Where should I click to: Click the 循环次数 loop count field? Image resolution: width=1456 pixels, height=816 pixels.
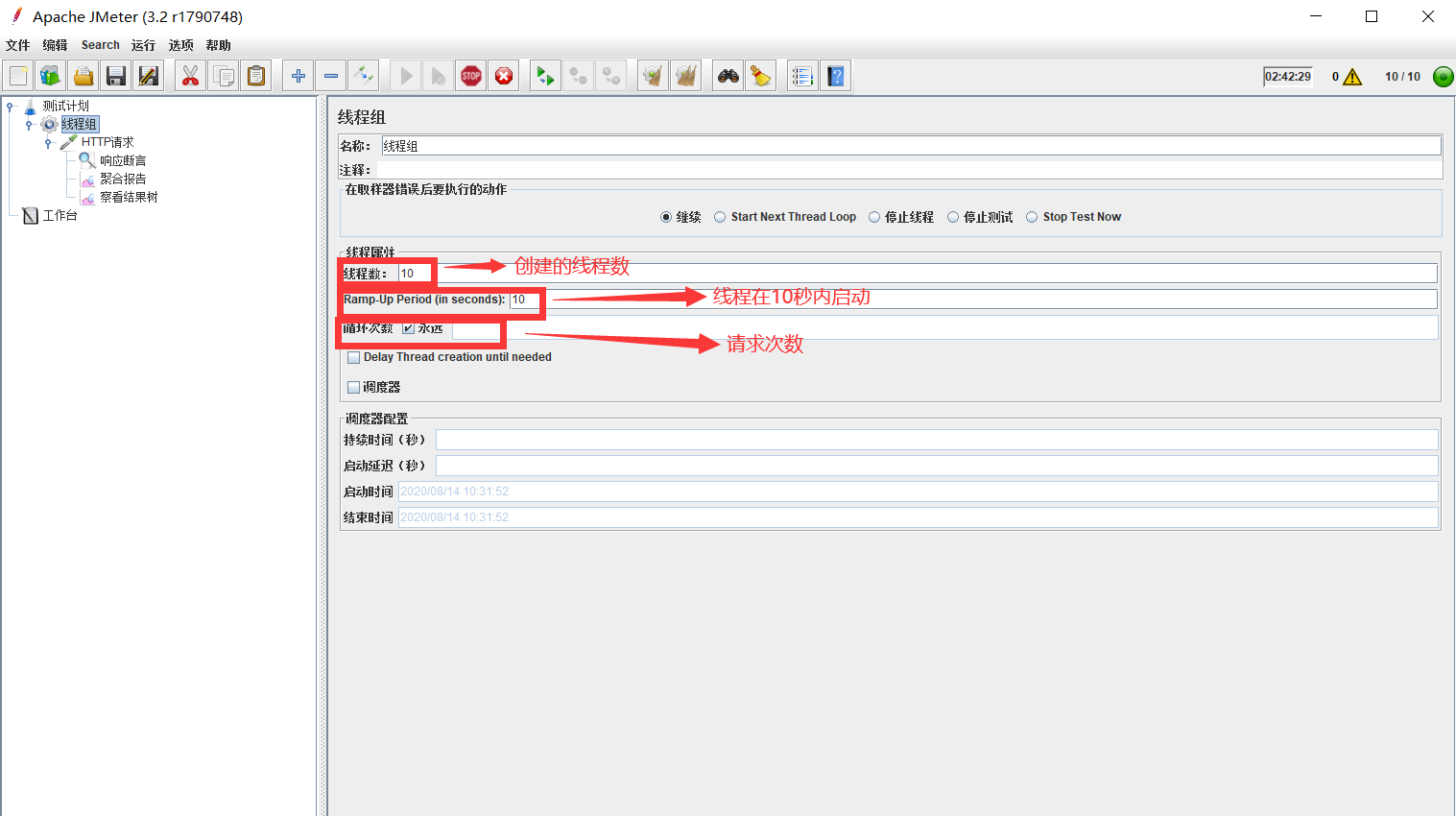(944, 328)
